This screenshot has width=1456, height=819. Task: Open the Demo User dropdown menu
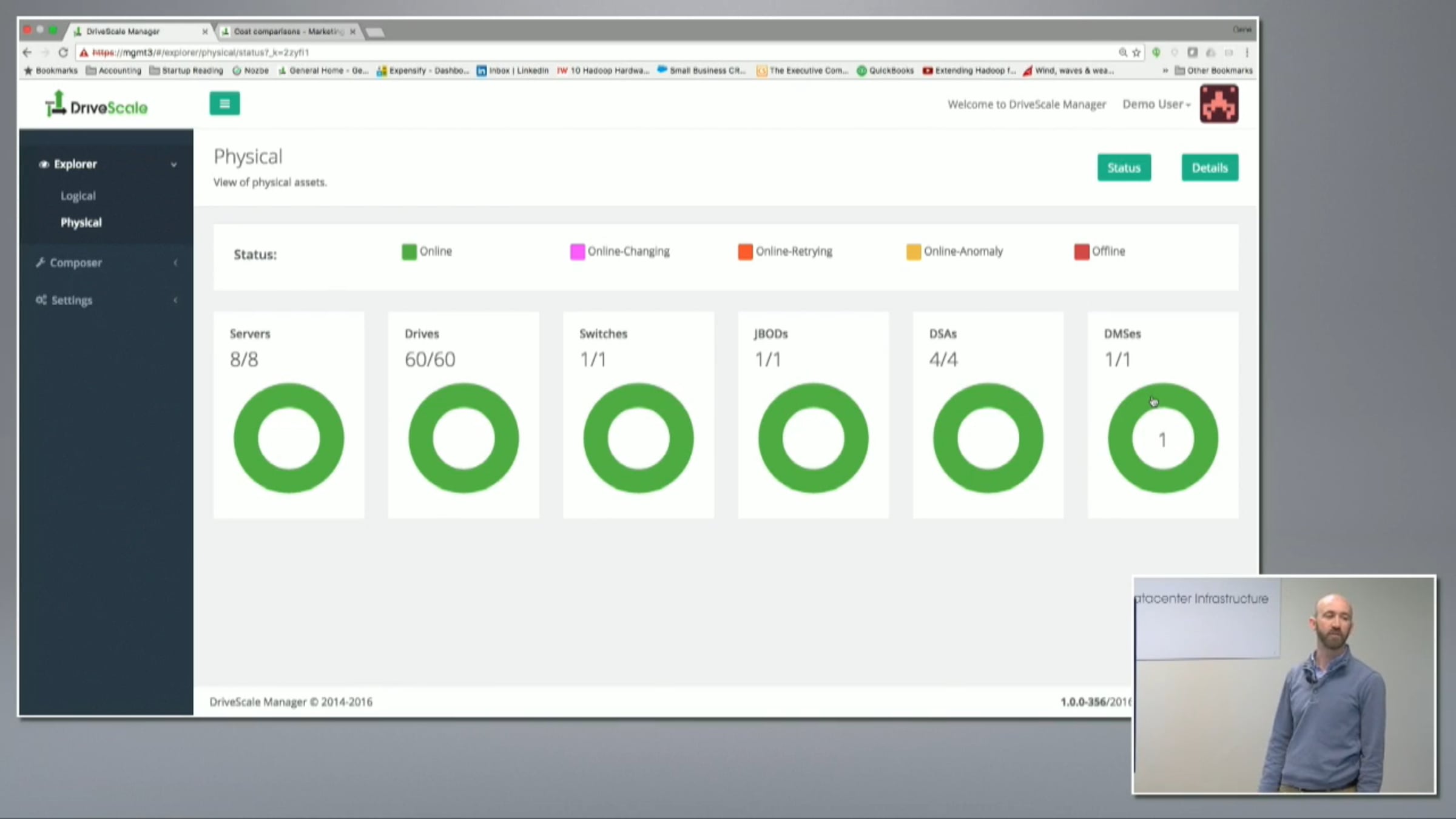click(x=1156, y=104)
